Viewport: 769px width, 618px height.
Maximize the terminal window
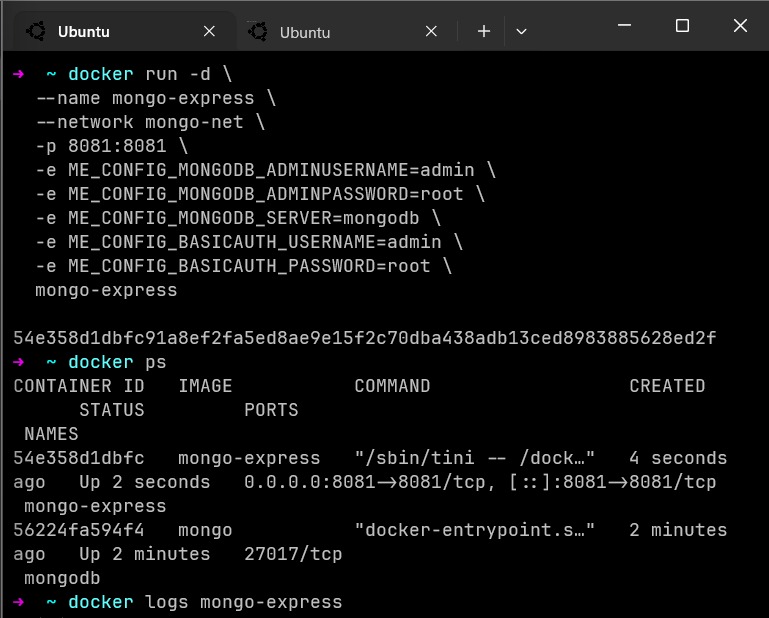[x=682, y=26]
